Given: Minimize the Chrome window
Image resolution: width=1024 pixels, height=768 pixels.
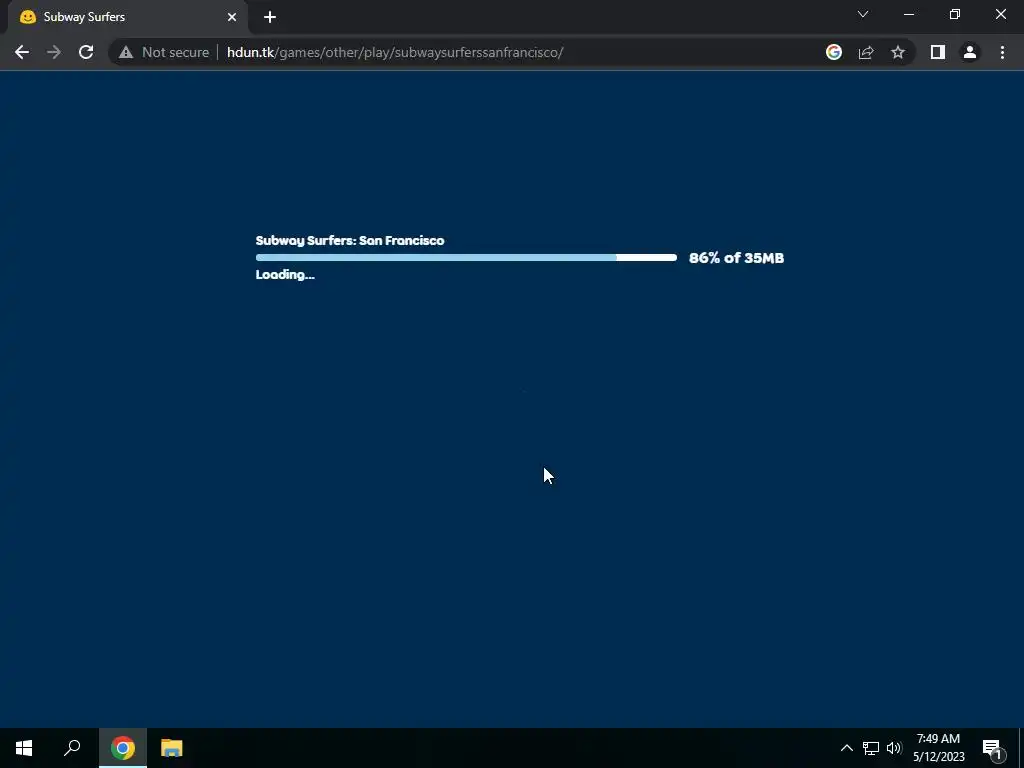Looking at the screenshot, I should point(909,14).
